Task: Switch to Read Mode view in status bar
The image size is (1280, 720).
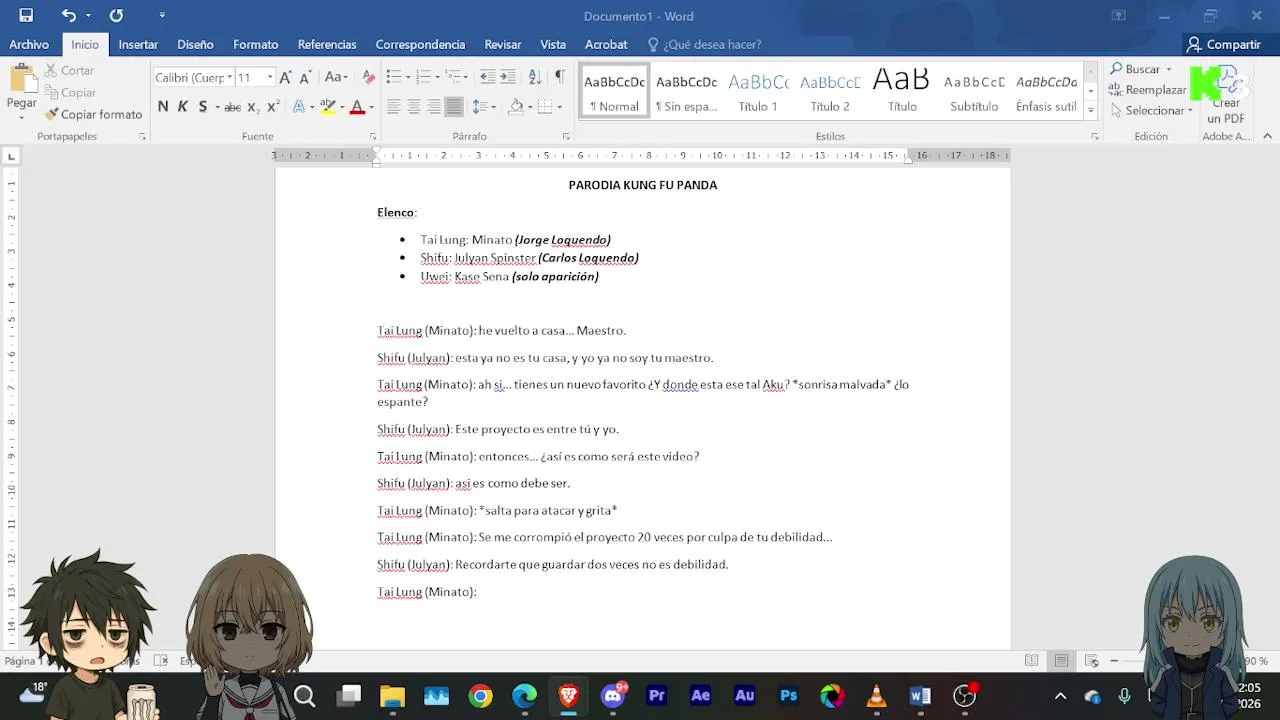Action: 1031,661
